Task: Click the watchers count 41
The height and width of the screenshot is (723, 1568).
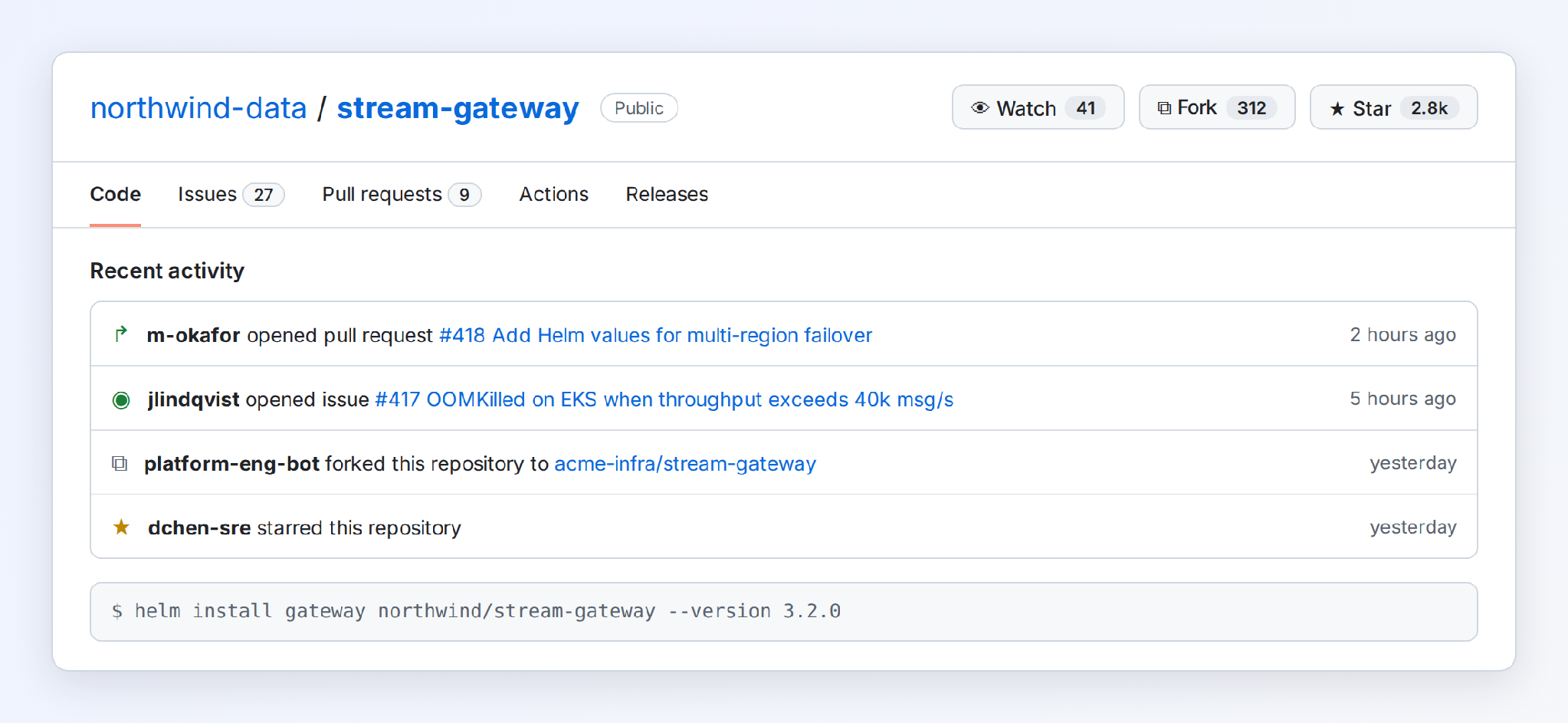Action: click(x=1085, y=108)
